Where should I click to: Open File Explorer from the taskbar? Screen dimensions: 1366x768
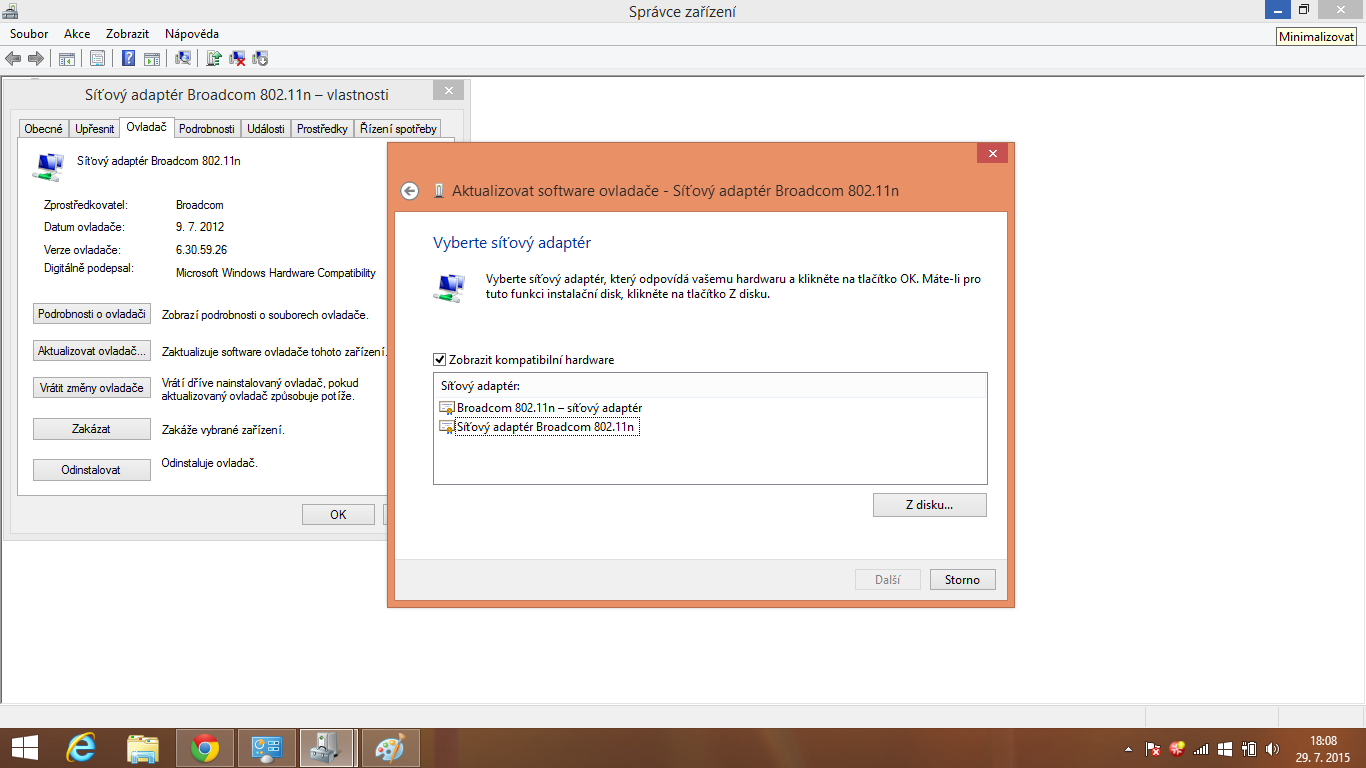click(143, 748)
